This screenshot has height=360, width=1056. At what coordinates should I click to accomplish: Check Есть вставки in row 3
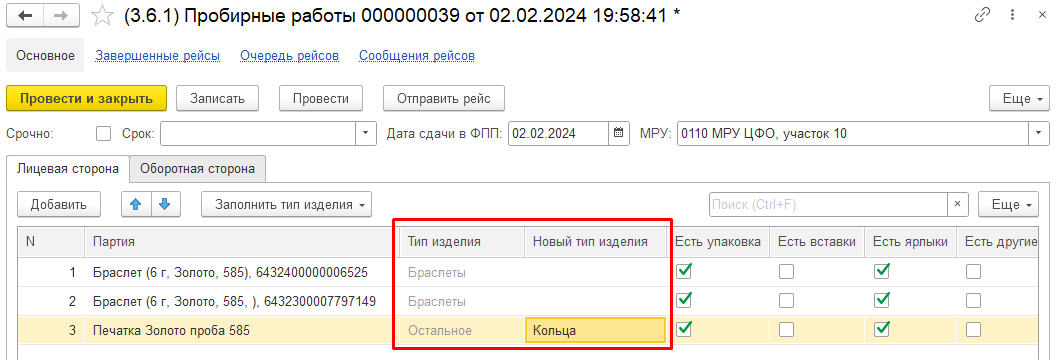pos(786,329)
